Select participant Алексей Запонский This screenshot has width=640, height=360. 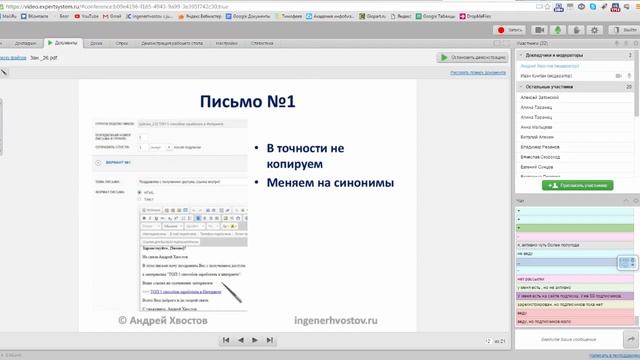[x=539, y=98]
